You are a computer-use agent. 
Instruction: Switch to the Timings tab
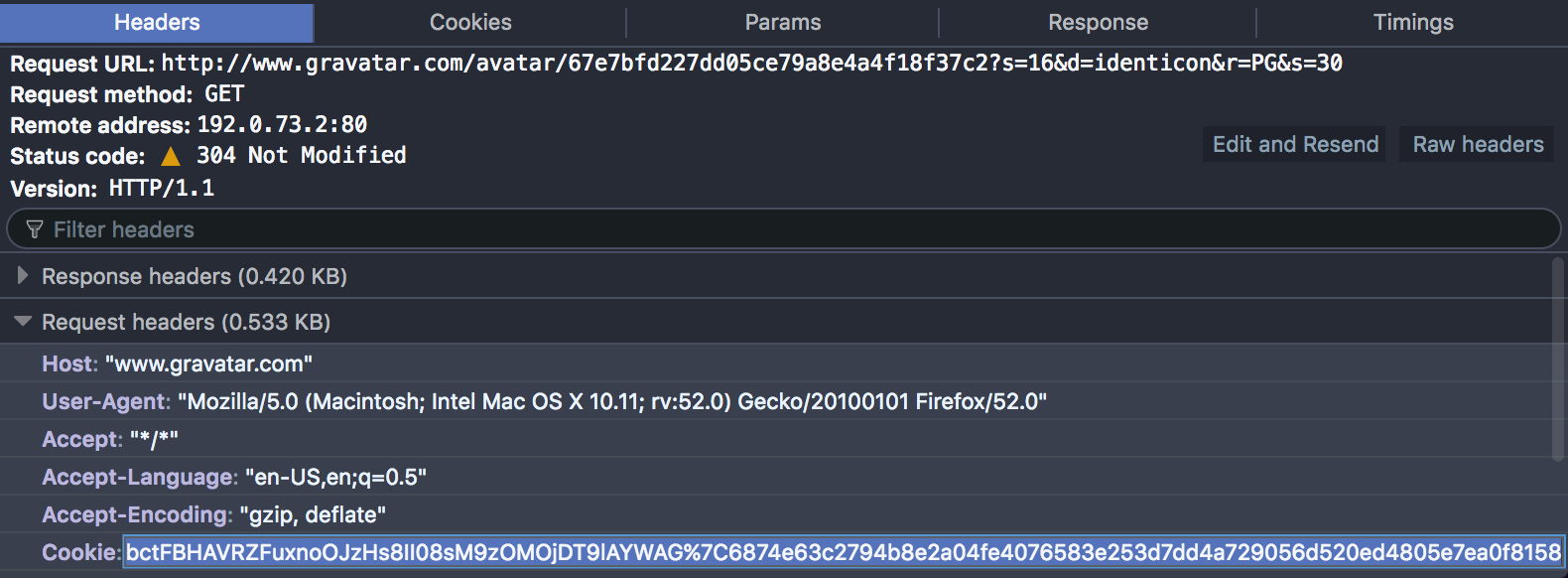click(1413, 22)
